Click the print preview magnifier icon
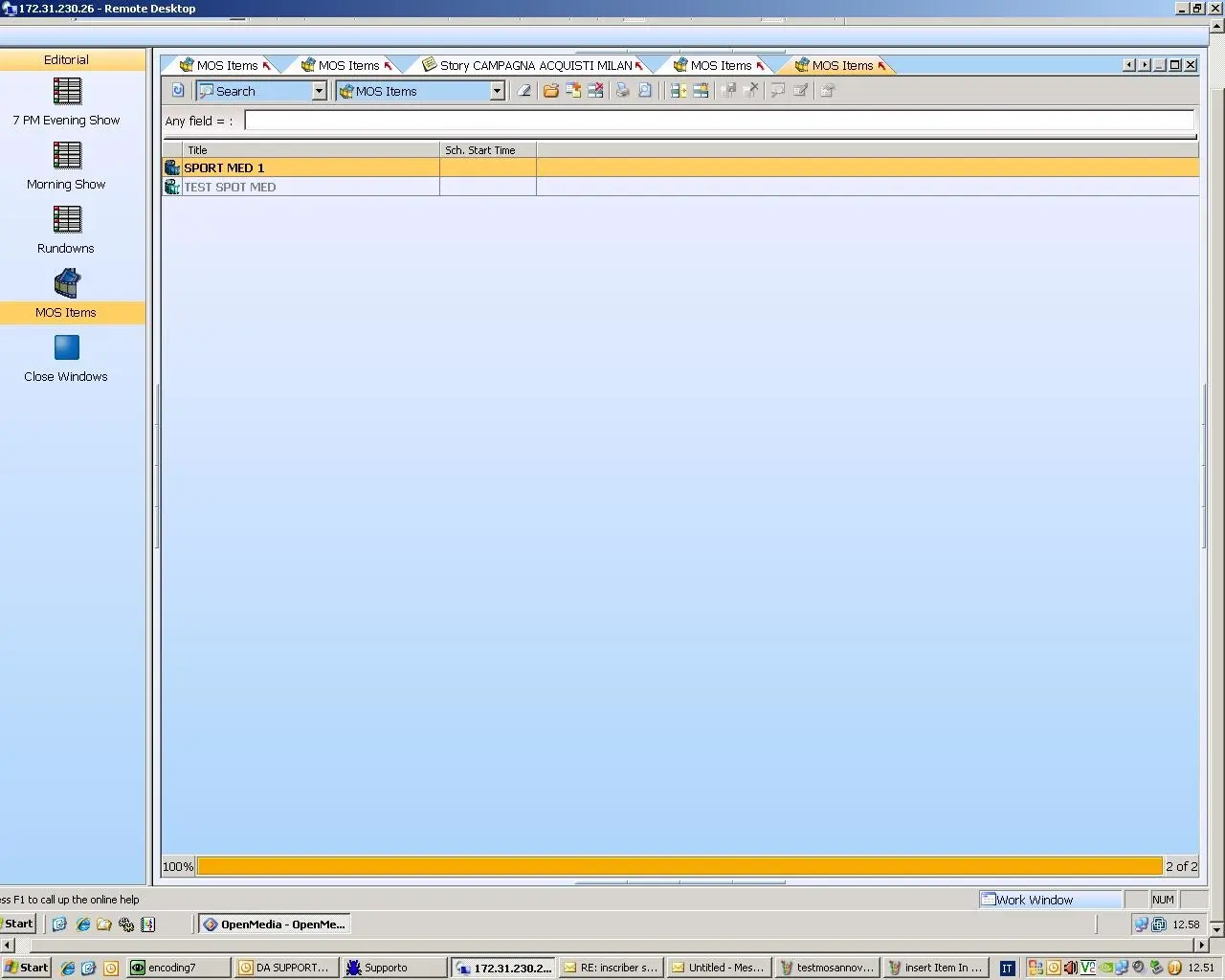 645,91
